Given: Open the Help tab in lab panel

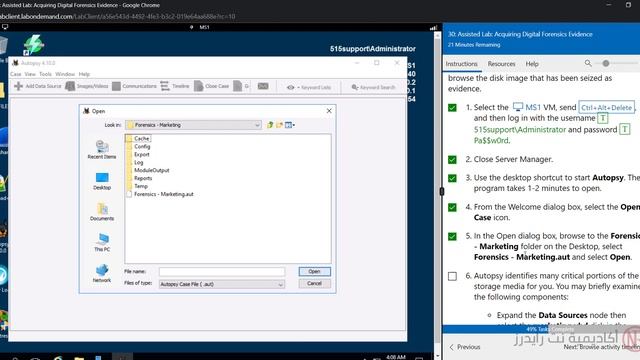Looking at the screenshot, I should click(x=532, y=64).
